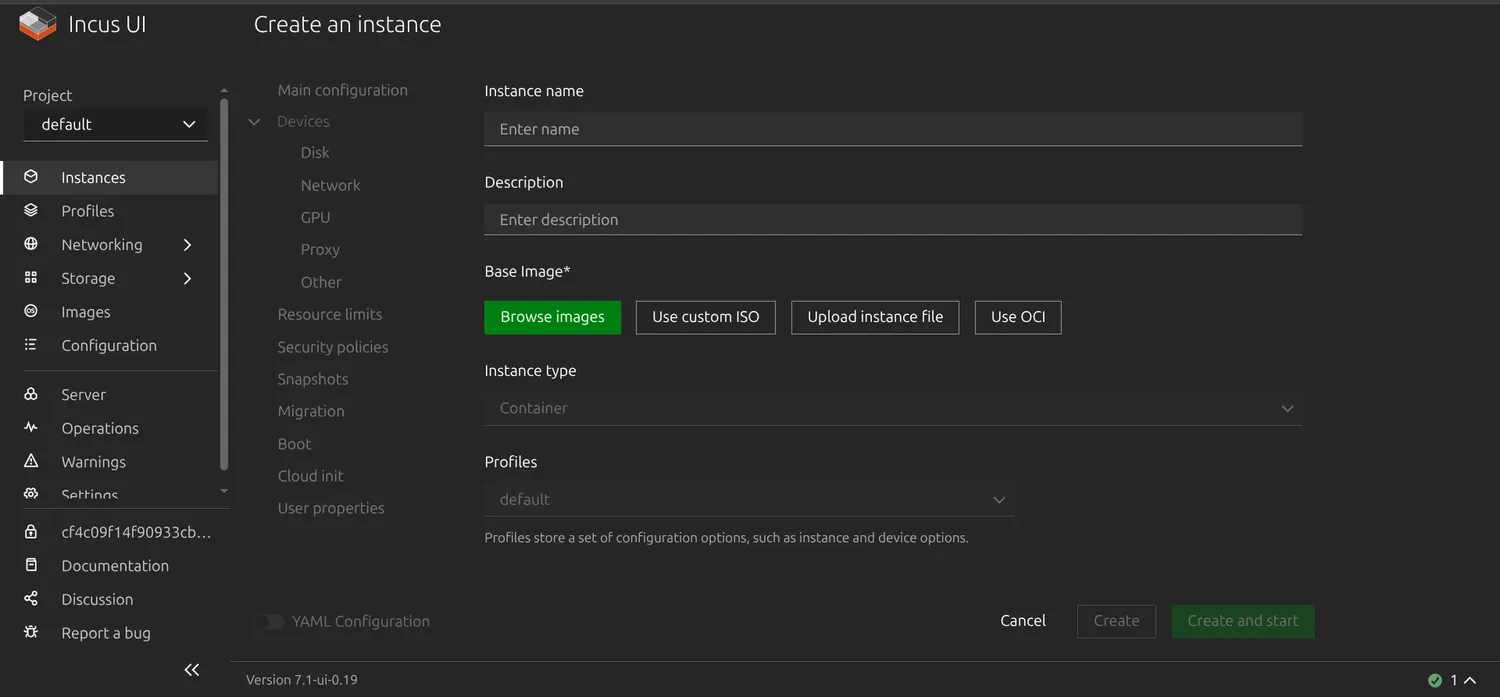Open the User properties section
Viewport: 1500px width, 697px height.
pyautogui.click(x=331, y=508)
